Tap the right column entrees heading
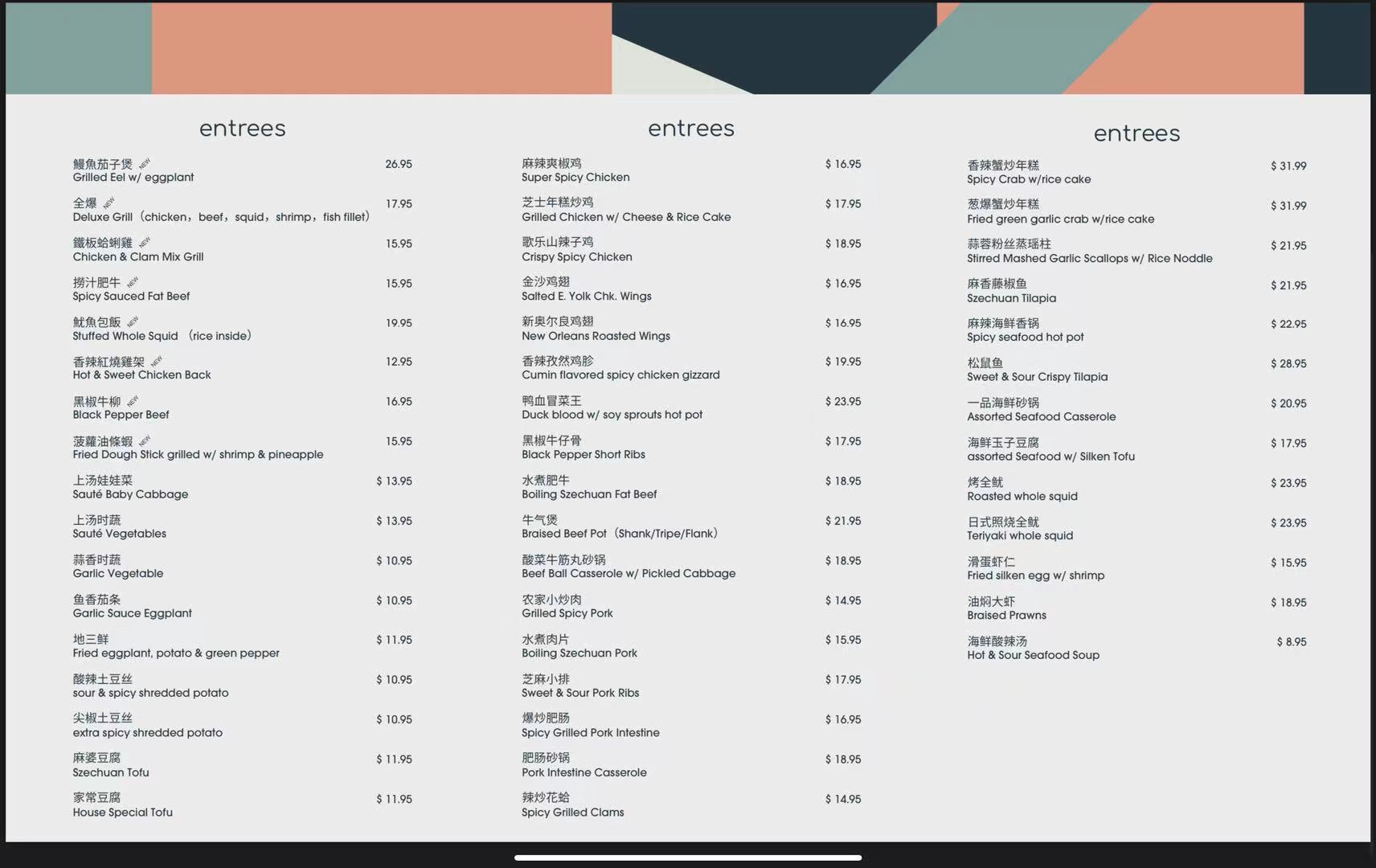Image resolution: width=1376 pixels, height=868 pixels. pos(1136,133)
